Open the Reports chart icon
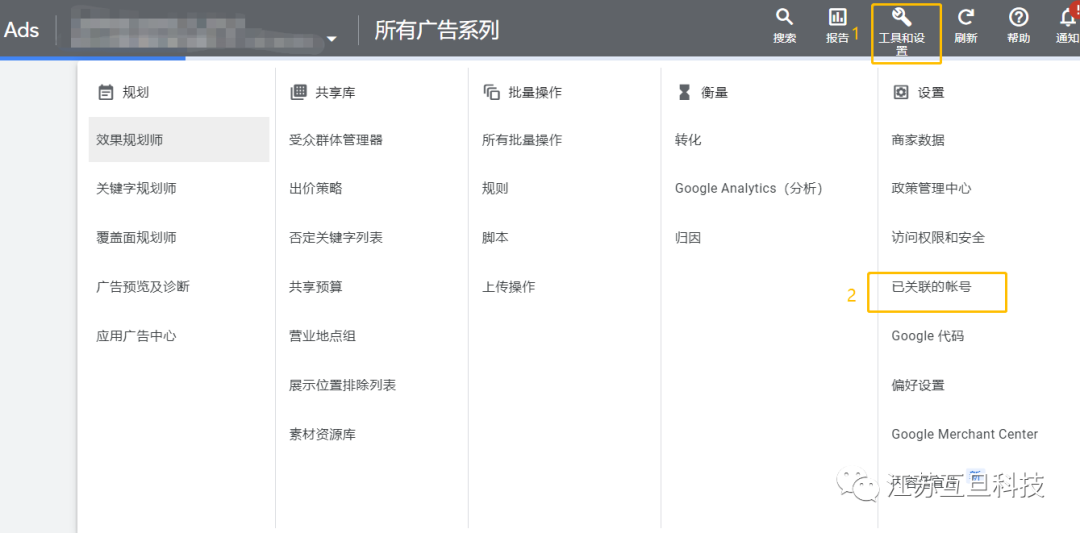The width and height of the screenshot is (1080, 533). click(837, 18)
